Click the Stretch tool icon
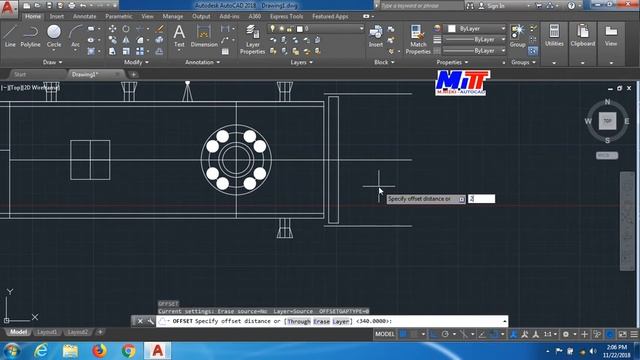640x360 pixels. (112, 51)
